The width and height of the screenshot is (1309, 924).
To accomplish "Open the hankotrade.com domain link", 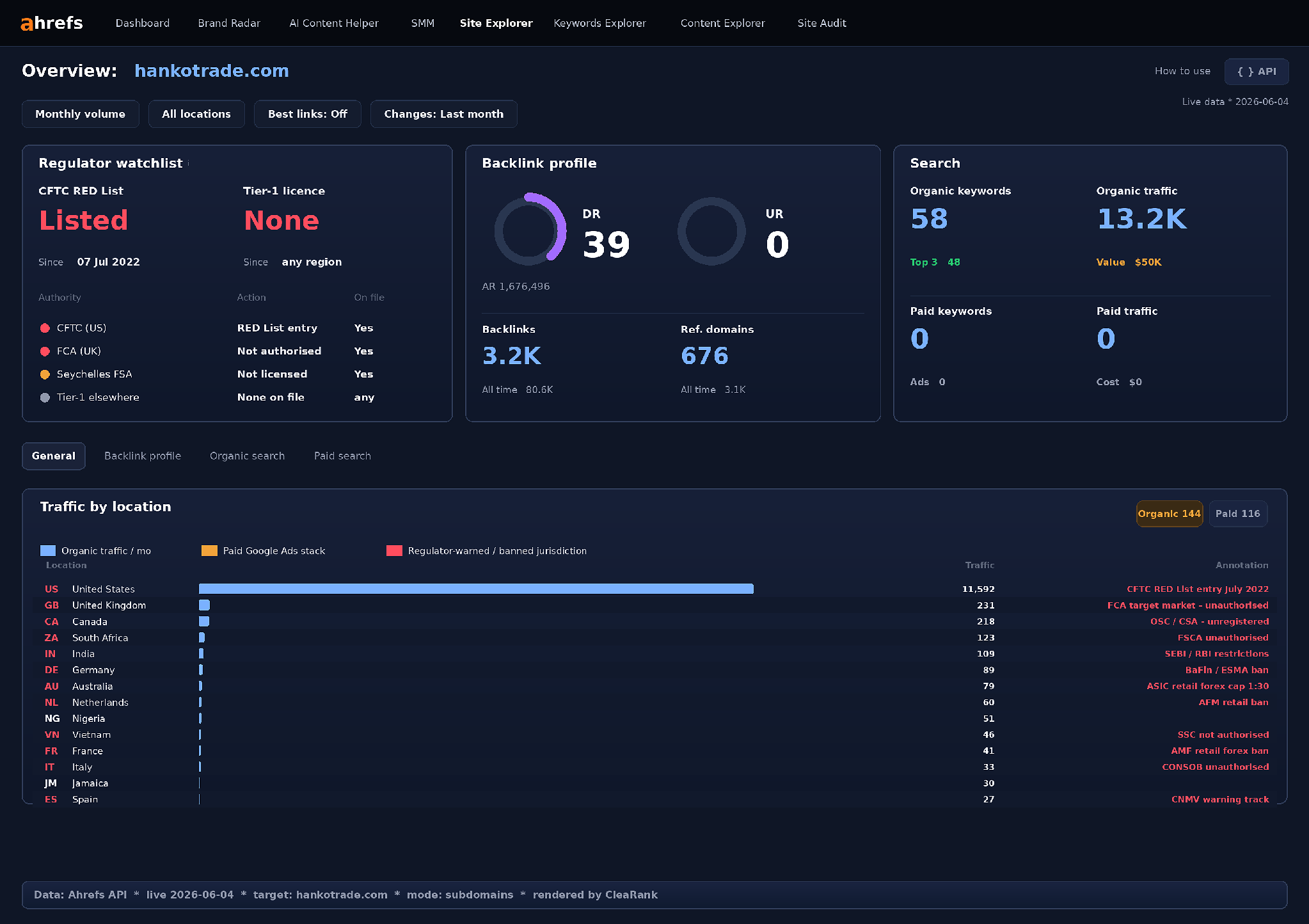I will click(x=212, y=71).
